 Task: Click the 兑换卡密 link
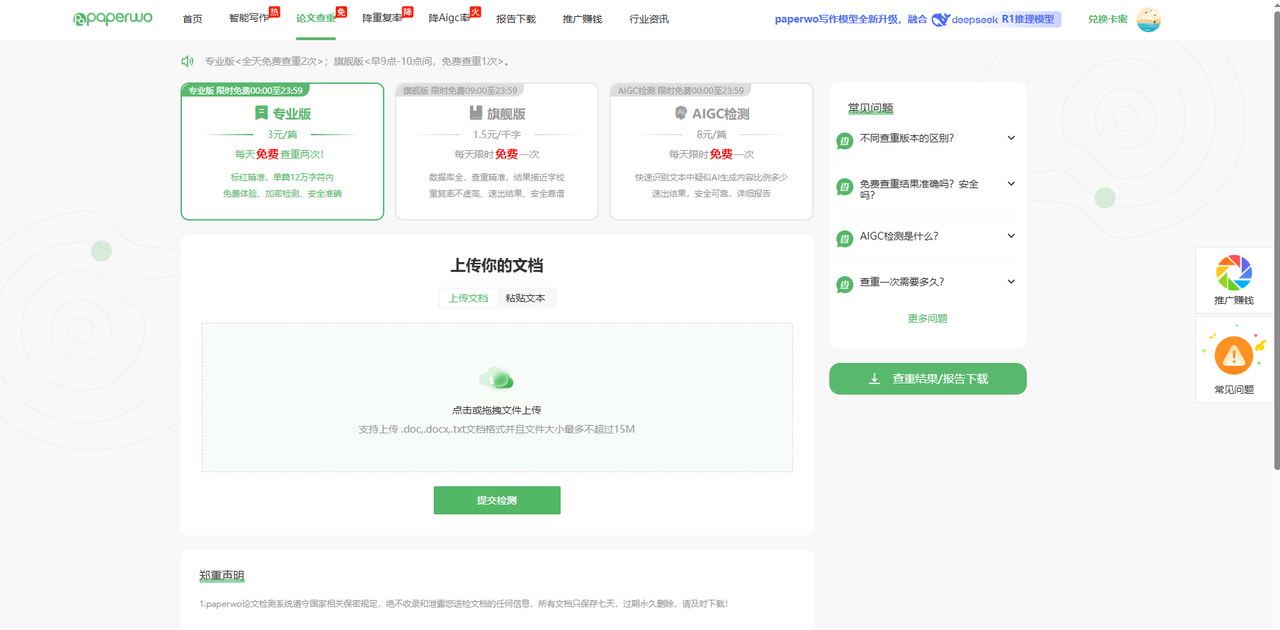(x=1107, y=19)
